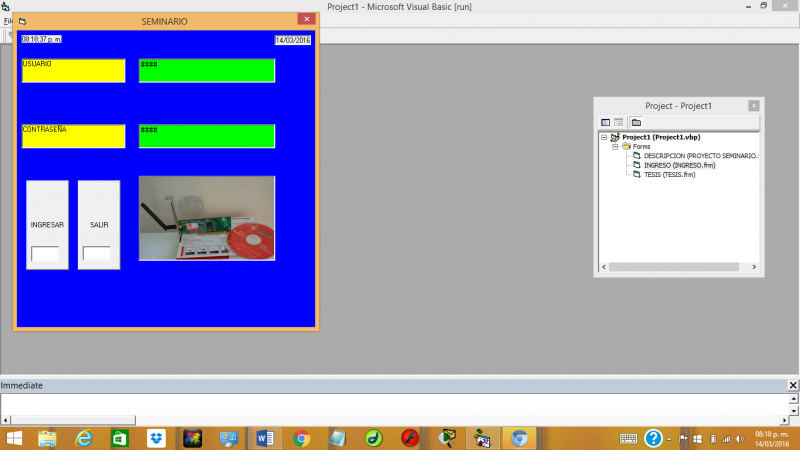Collapse the Forms folder node
This screenshot has height=450, width=800.
coord(615,146)
